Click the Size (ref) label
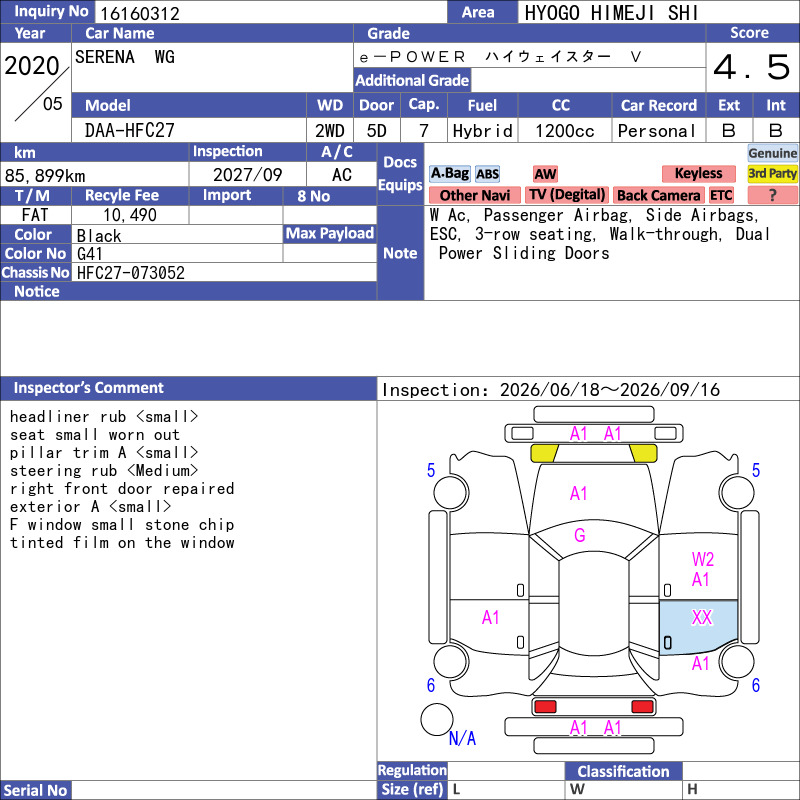 pyautogui.click(x=412, y=789)
